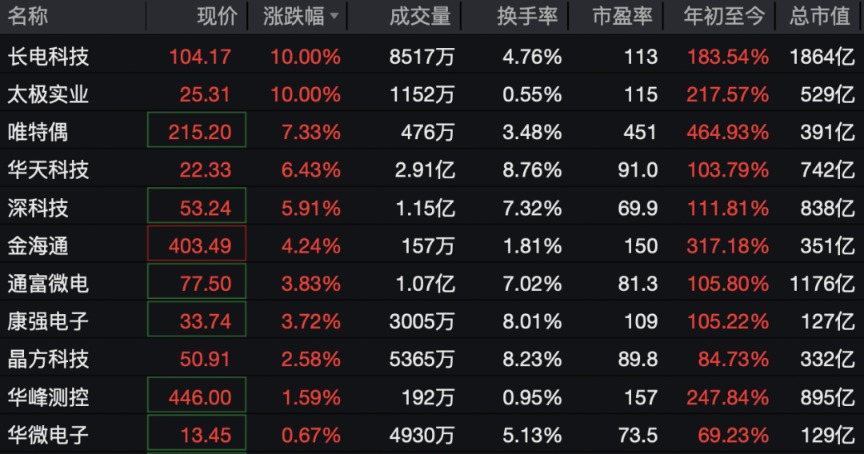Sort by 市盈率 column header
Viewport: 864px width, 454px height.
pyautogui.click(x=623, y=16)
